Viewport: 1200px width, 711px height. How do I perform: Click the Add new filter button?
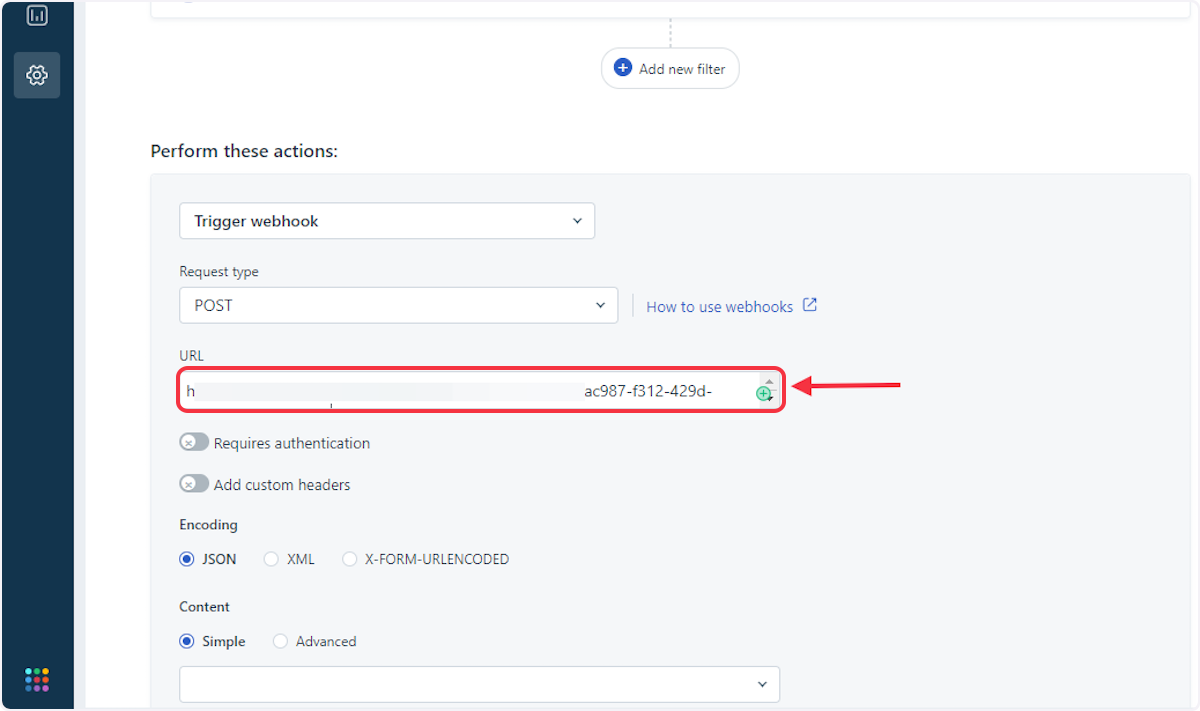(670, 68)
